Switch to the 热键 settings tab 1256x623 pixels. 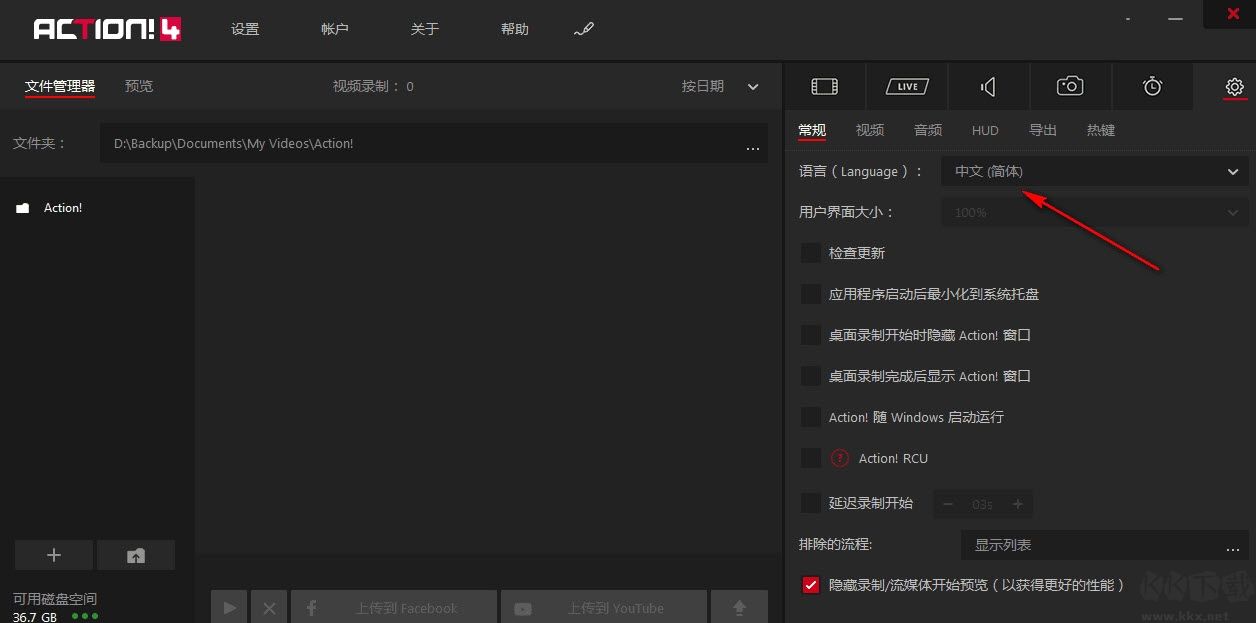(x=1100, y=129)
